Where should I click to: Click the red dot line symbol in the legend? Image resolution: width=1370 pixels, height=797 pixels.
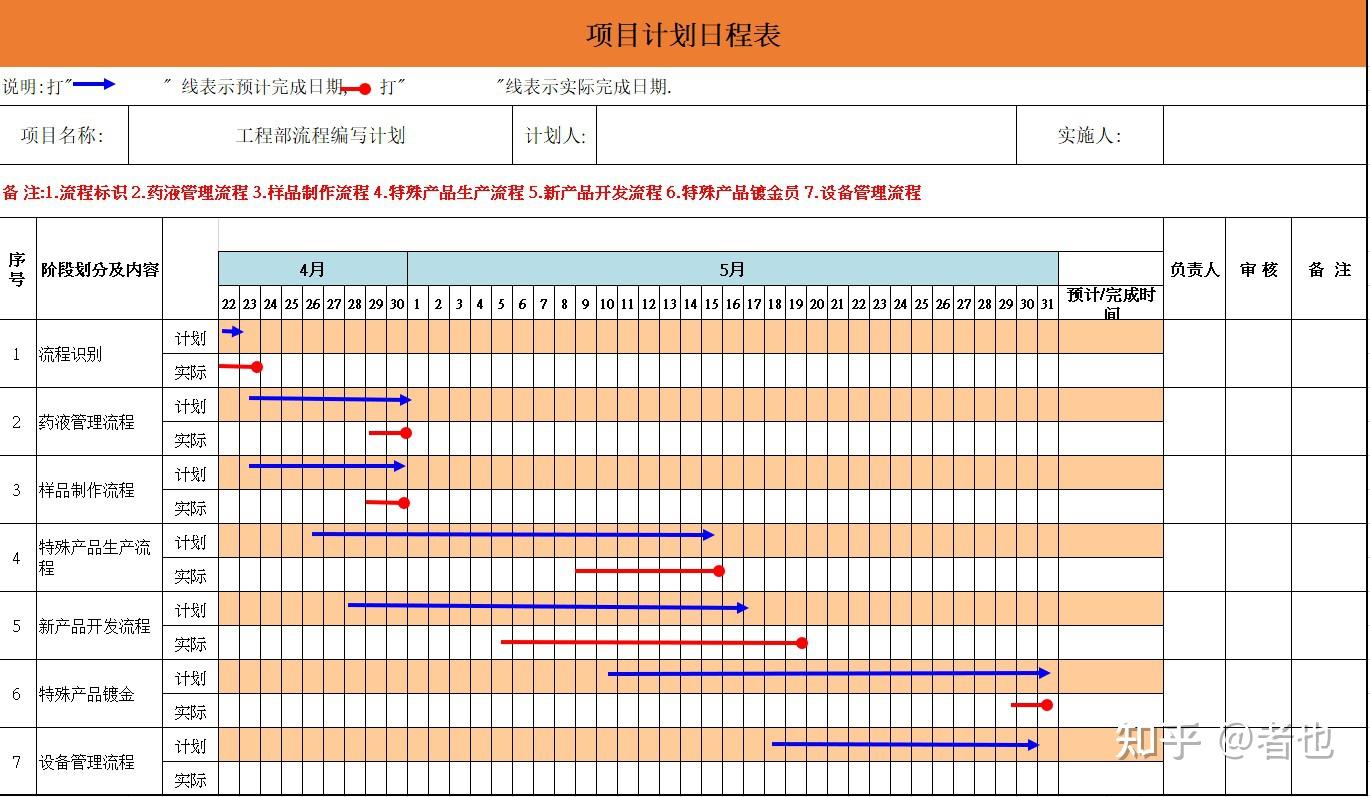357,89
